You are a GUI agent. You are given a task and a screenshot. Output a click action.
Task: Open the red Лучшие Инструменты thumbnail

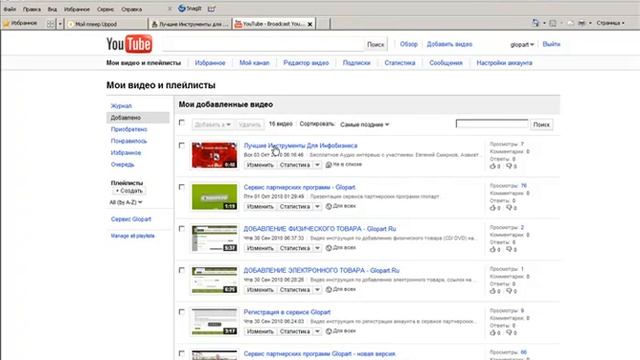coord(214,155)
